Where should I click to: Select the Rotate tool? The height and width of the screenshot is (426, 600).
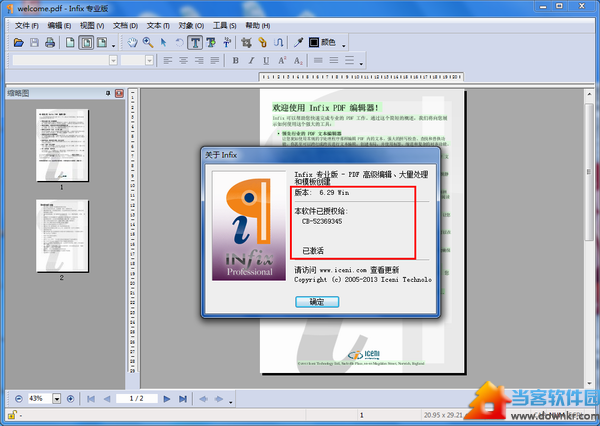pos(179,42)
